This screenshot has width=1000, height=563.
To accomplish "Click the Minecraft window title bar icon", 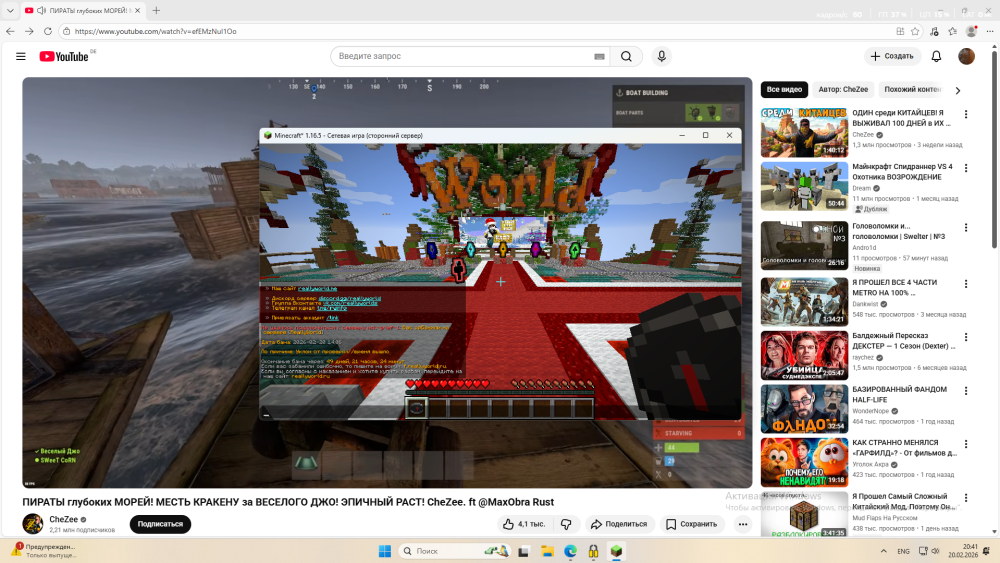I will point(268,135).
